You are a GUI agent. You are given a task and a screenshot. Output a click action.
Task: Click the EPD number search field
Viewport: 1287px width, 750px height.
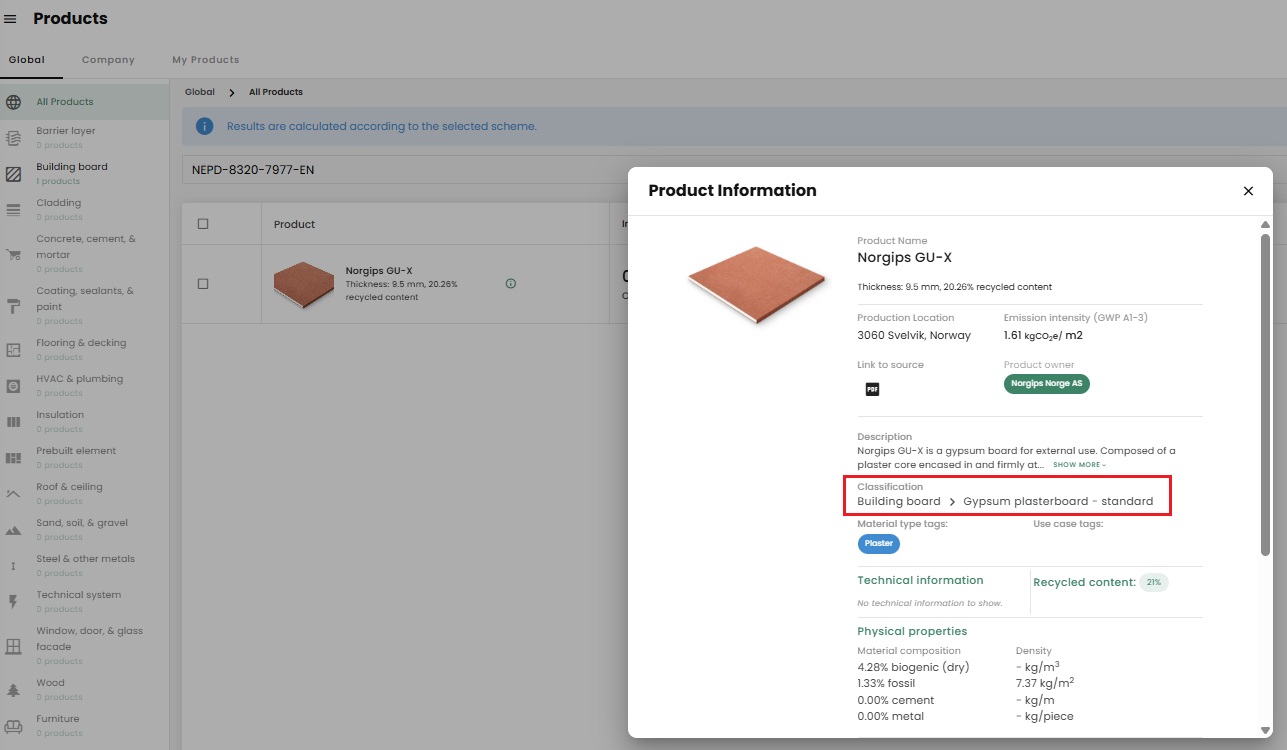[x=400, y=170]
